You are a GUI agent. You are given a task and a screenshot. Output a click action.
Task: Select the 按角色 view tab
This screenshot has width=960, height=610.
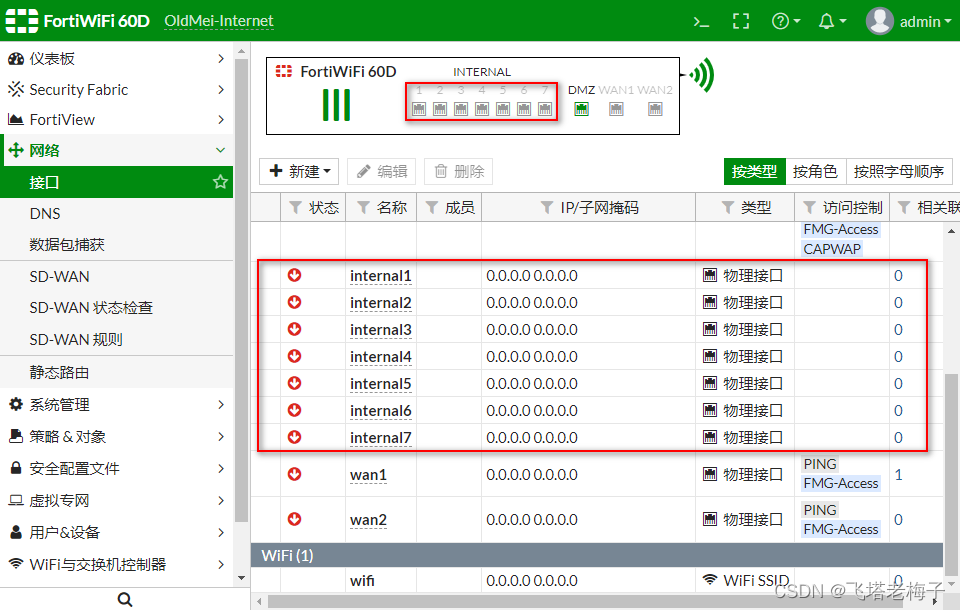(x=815, y=171)
